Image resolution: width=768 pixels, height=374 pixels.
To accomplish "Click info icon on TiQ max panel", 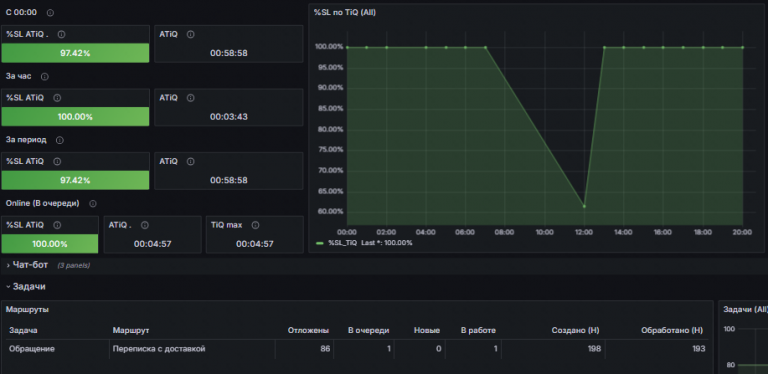I will 255,225.
